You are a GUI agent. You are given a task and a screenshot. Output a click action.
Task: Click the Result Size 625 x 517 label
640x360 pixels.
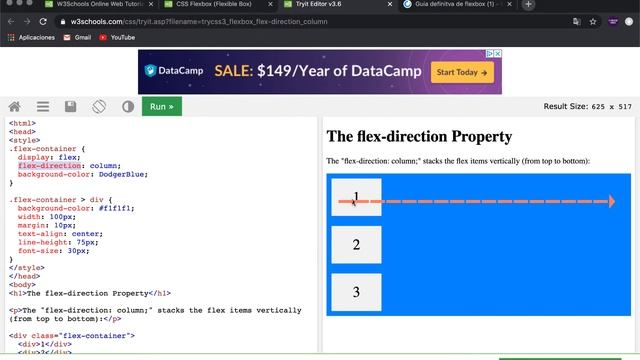587,107
